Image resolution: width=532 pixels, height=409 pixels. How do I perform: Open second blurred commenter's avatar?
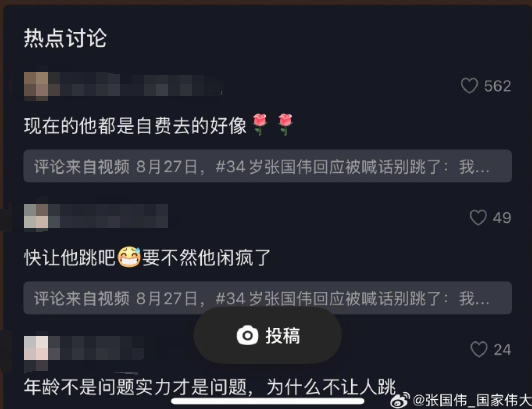click(x=36, y=217)
